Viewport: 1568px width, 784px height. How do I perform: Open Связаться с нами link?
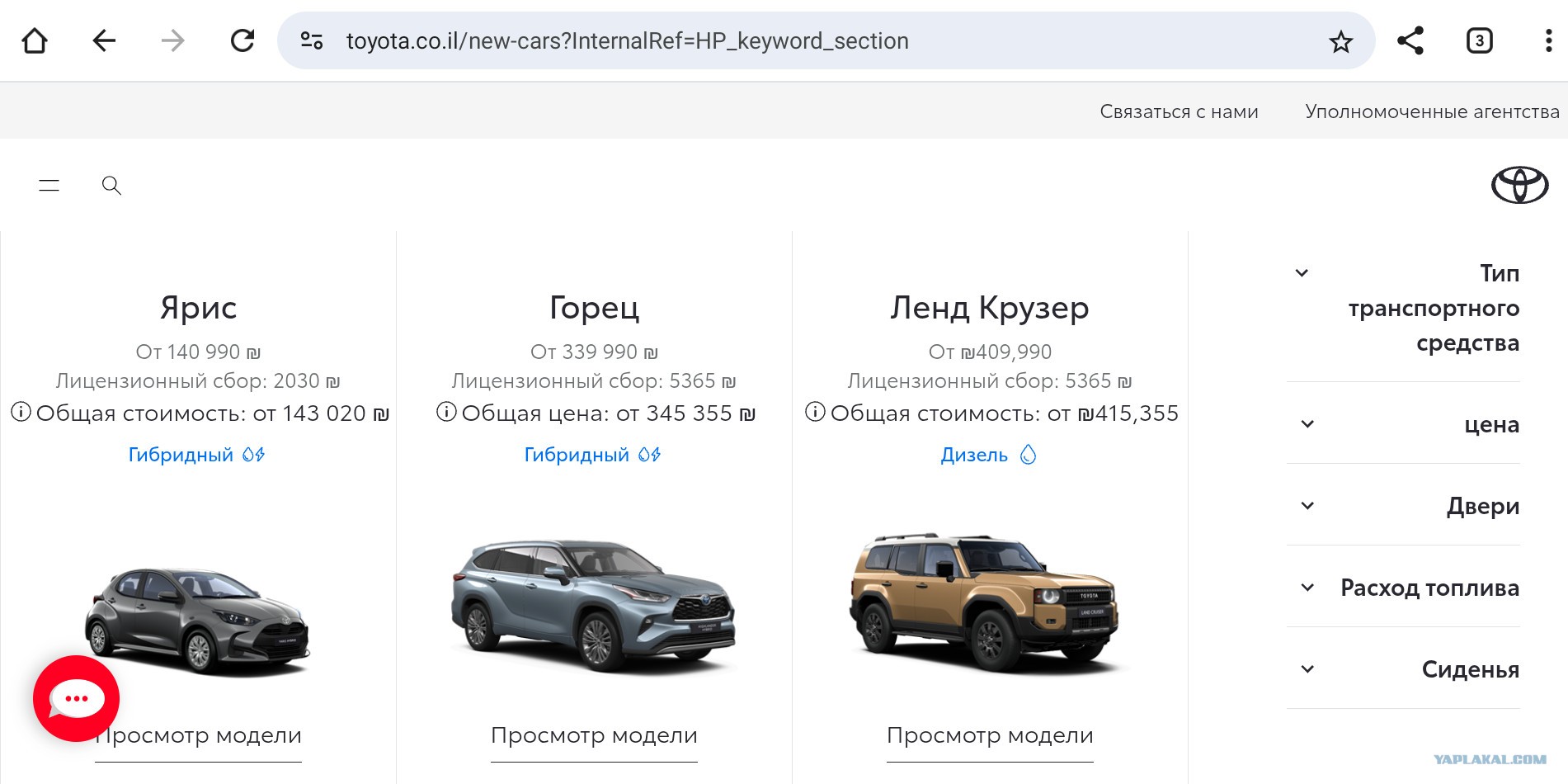pyautogui.click(x=1179, y=111)
